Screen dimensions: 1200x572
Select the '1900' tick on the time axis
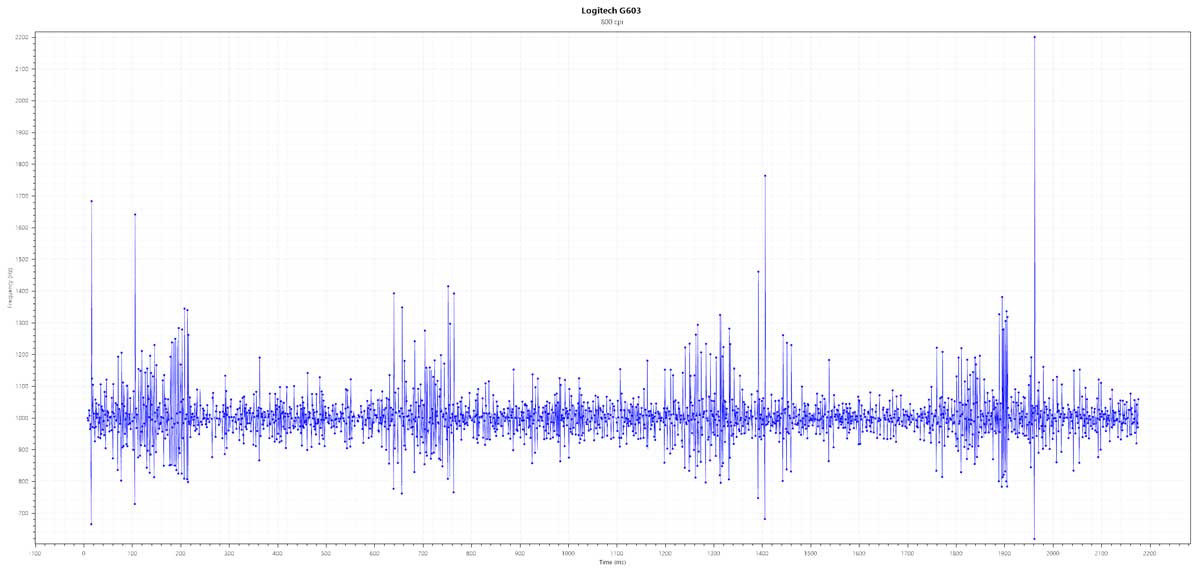click(x=1004, y=552)
